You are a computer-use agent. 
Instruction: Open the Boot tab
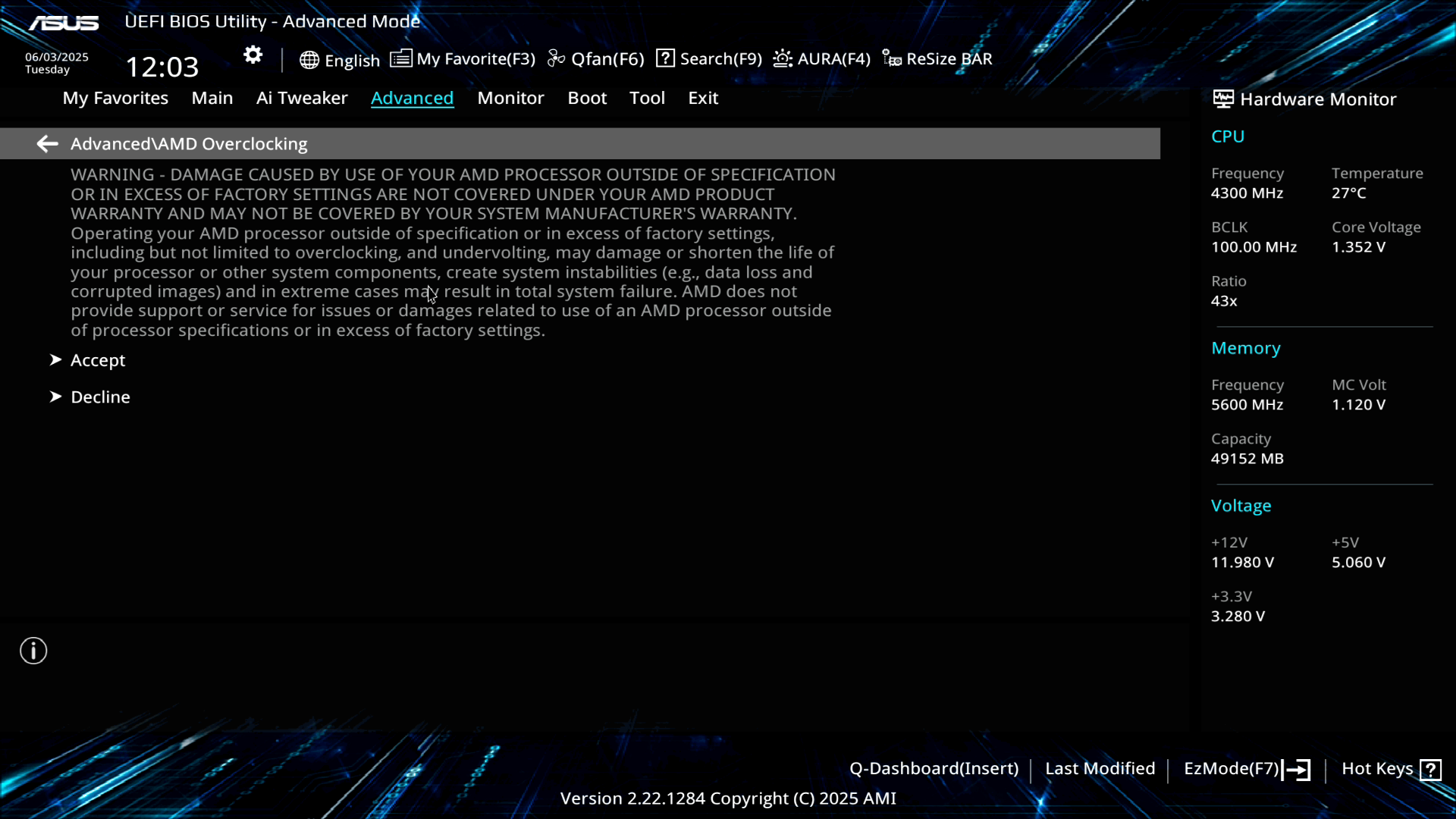587,98
